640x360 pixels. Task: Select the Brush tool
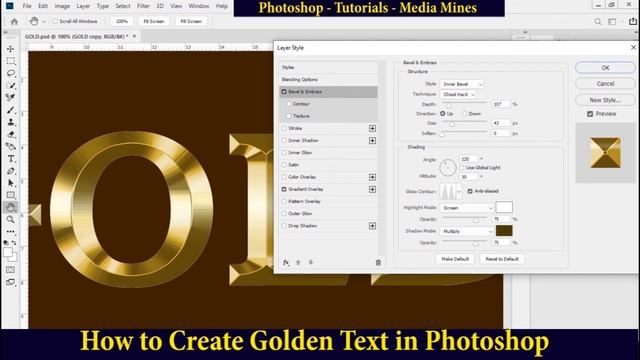[x=11, y=110]
